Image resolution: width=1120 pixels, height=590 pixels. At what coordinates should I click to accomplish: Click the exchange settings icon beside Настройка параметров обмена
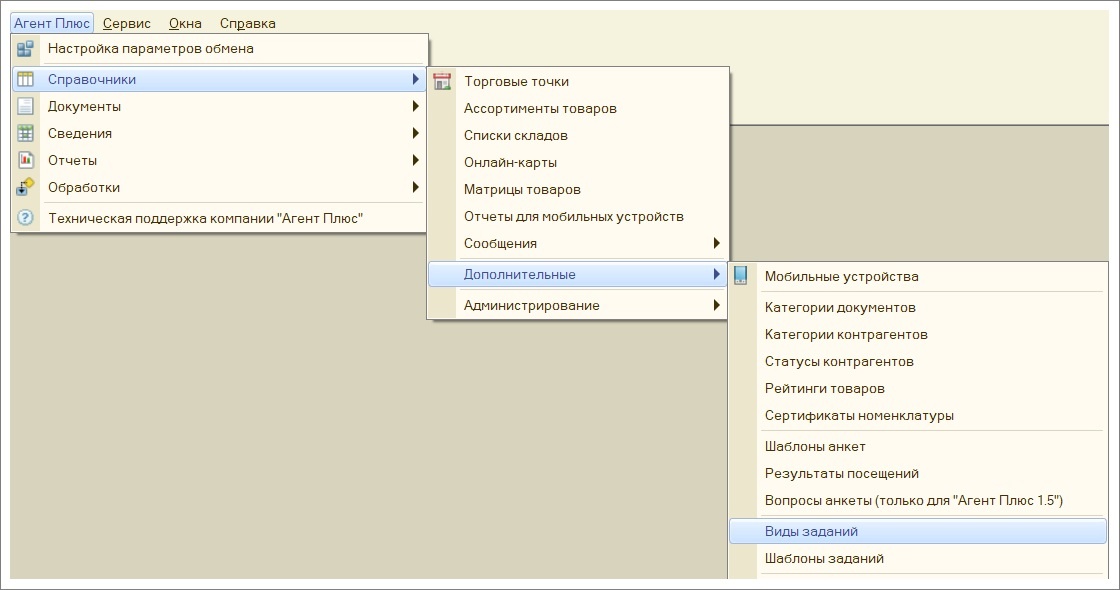(25, 49)
